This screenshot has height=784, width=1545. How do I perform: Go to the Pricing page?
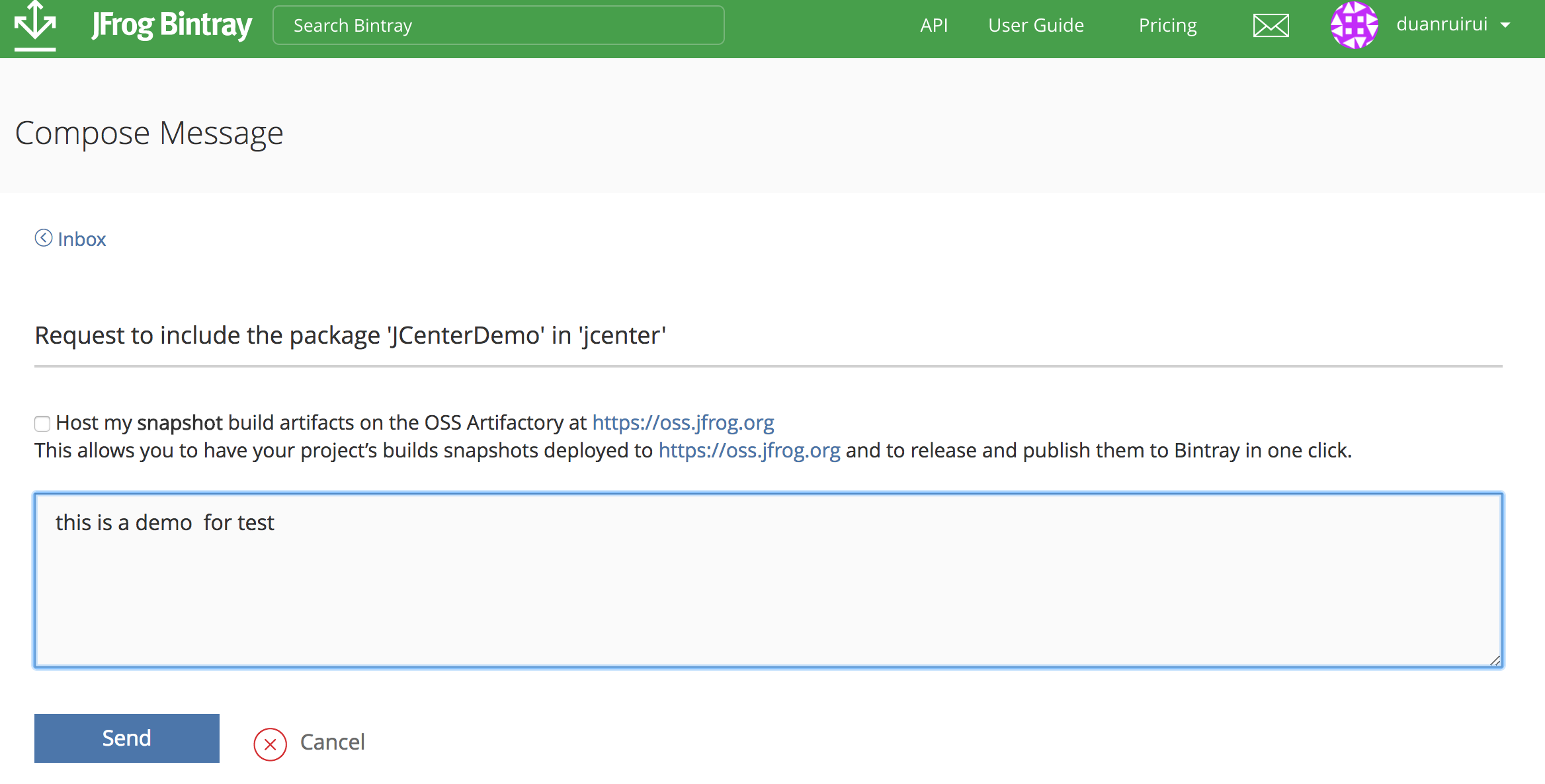1167,25
